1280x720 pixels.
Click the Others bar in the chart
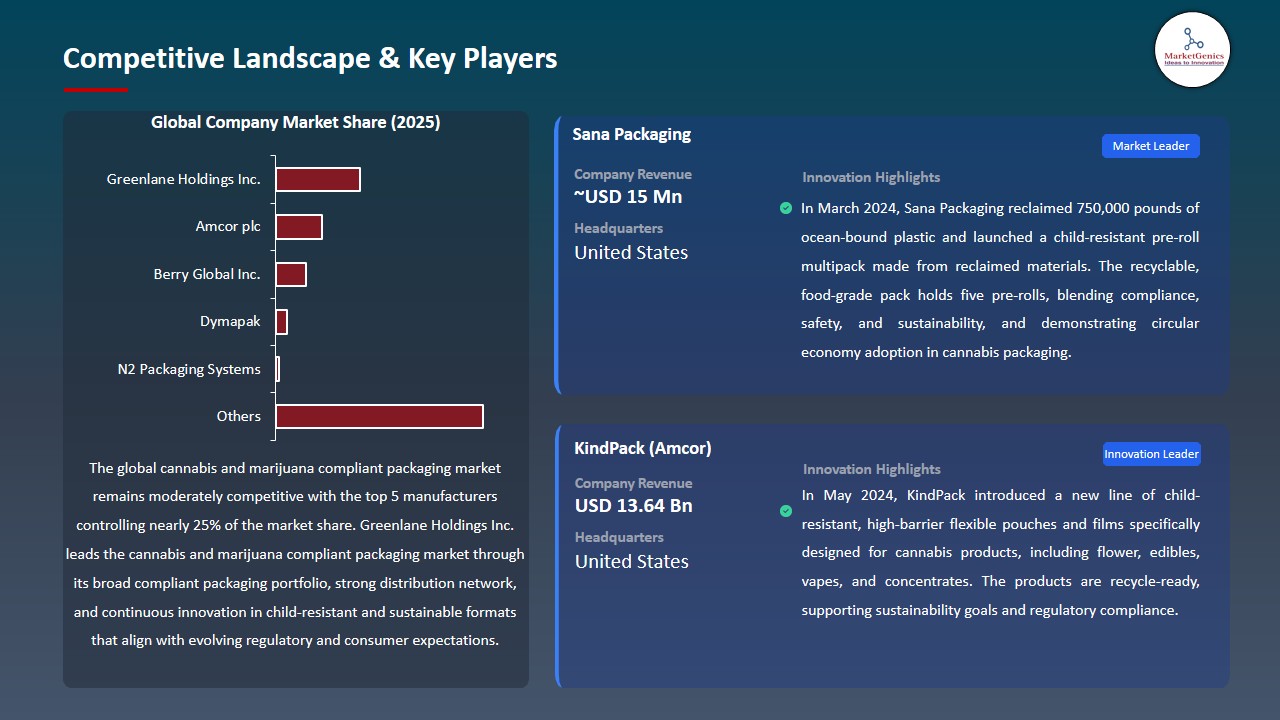[378, 416]
